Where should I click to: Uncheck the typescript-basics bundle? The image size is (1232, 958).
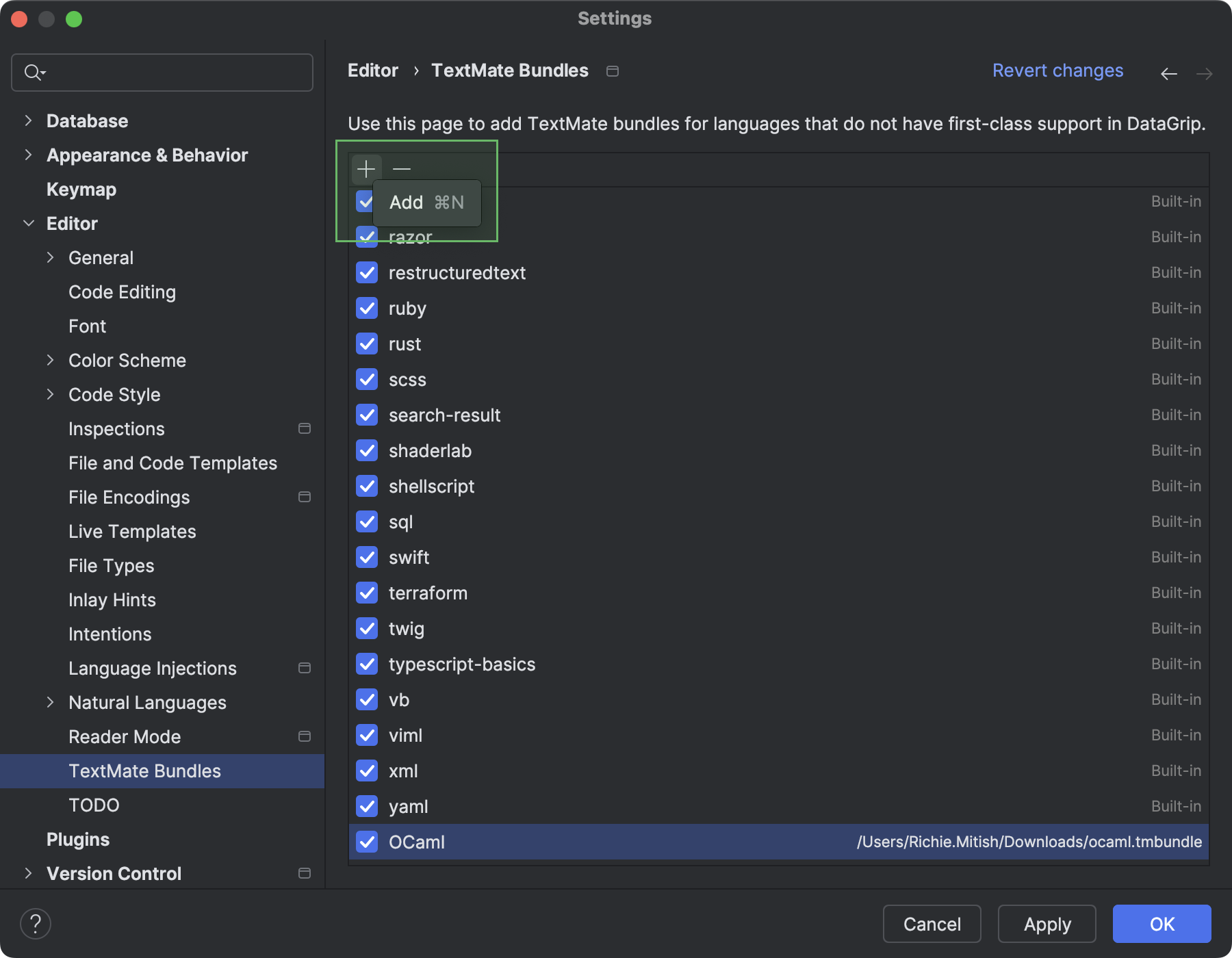click(x=367, y=664)
